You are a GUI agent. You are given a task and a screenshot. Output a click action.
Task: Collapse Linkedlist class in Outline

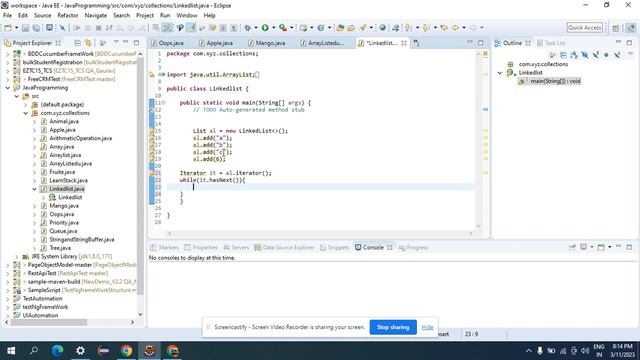pyautogui.click(x=500, y=73)
